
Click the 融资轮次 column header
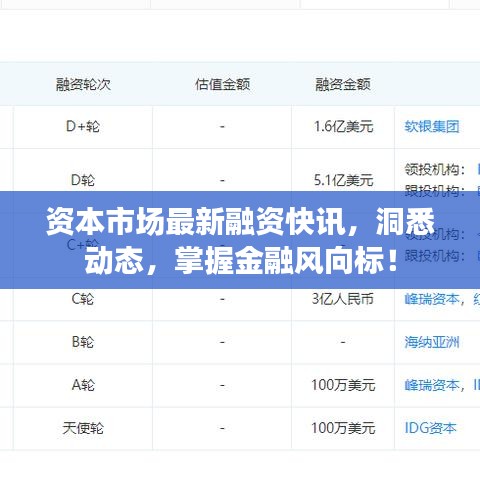point(83,84)
